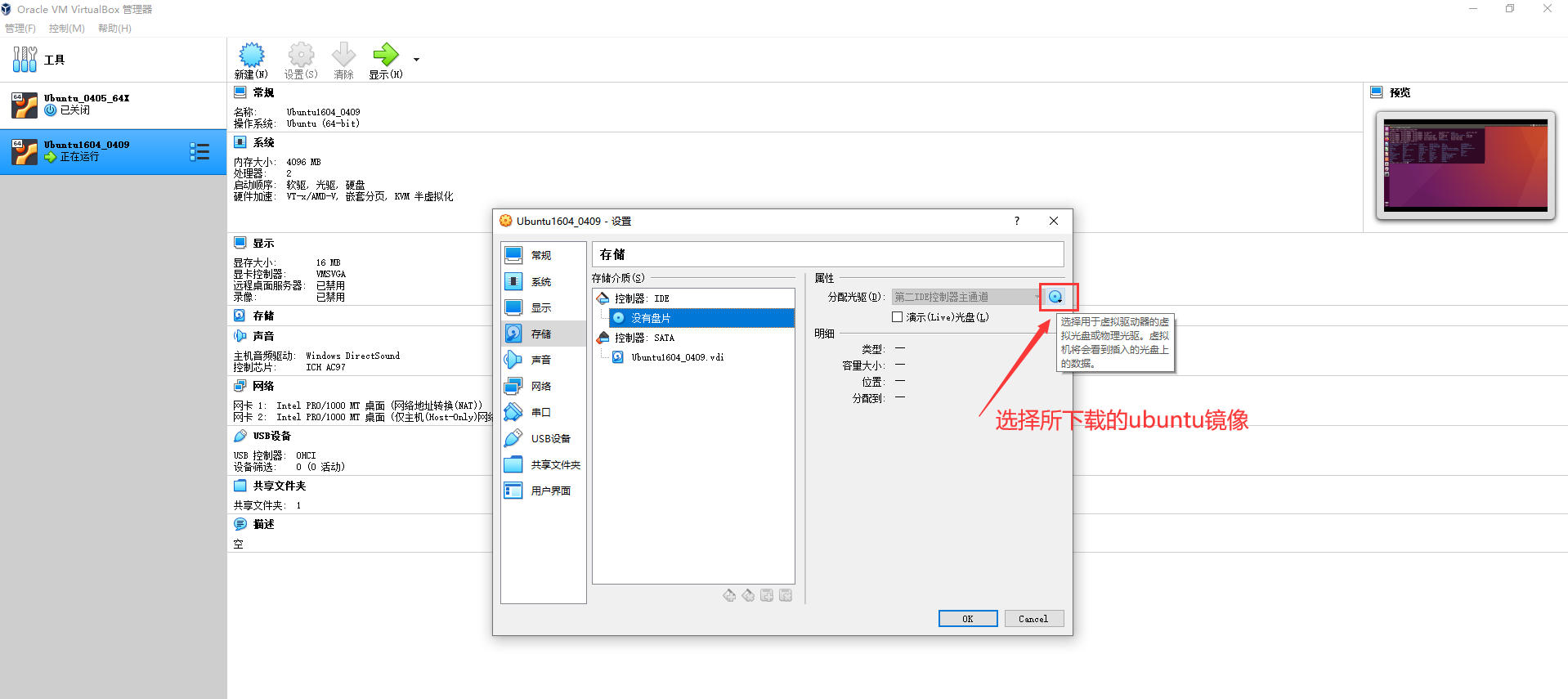Click the help question mark in dialog title

(x=1017, y=221)
